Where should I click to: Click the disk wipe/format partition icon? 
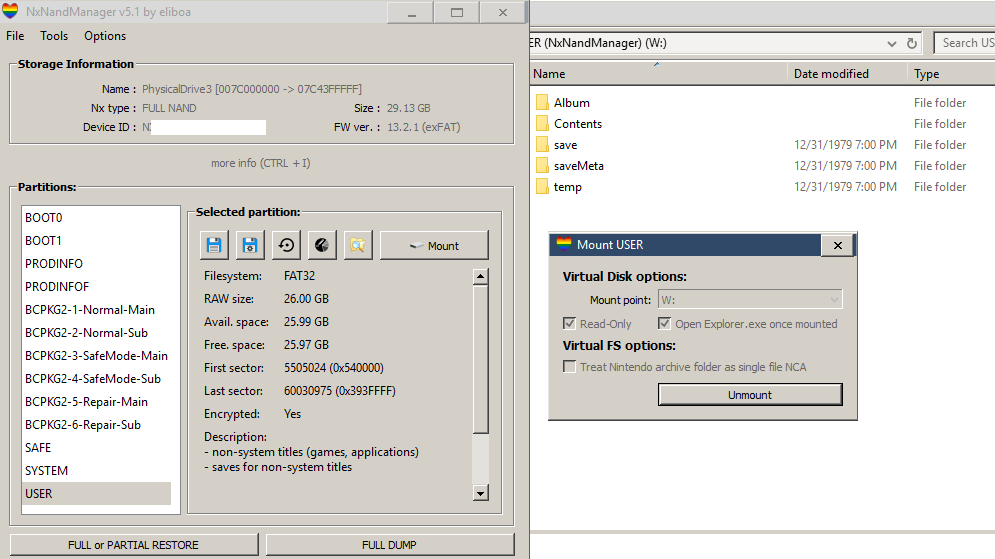[x=322, y=245]
